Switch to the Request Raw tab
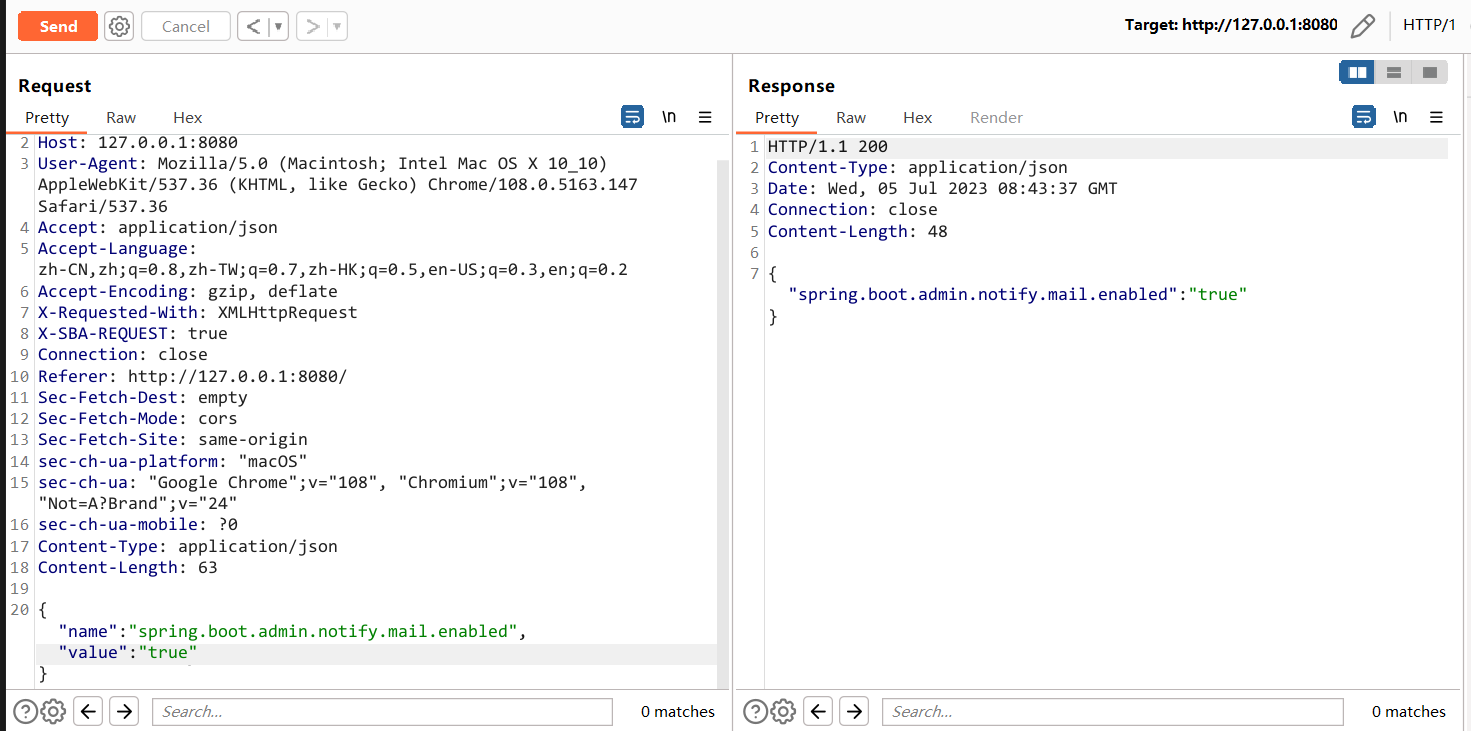Screen dimensions: 1471x731 (121, 117)
